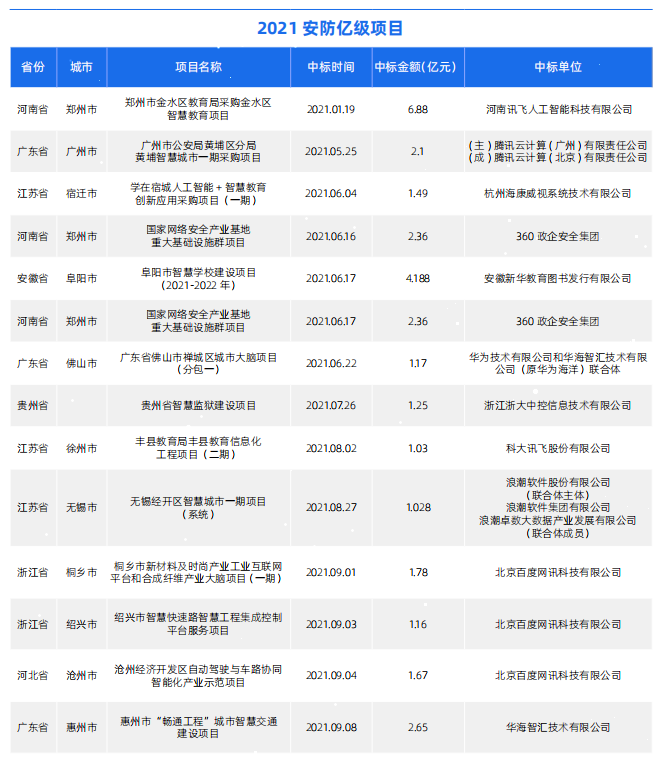Click project '无锡经开区智慧城市一期项目'
Image resolution: width=671 pixels, height=767 pixels.
click(198, 508)
